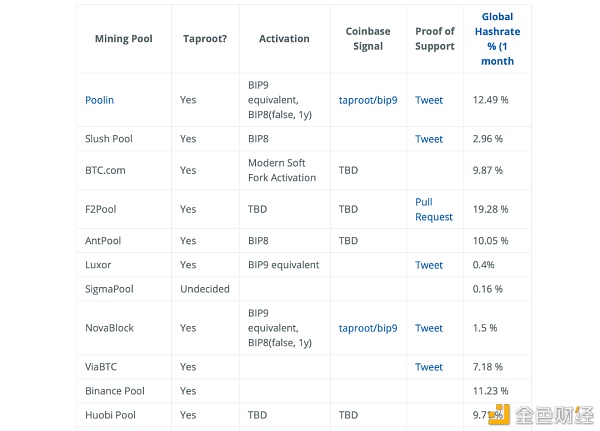Open Poolin's Tweet proof of support
The width and height of the screenshot is (600, 431).
429,100
